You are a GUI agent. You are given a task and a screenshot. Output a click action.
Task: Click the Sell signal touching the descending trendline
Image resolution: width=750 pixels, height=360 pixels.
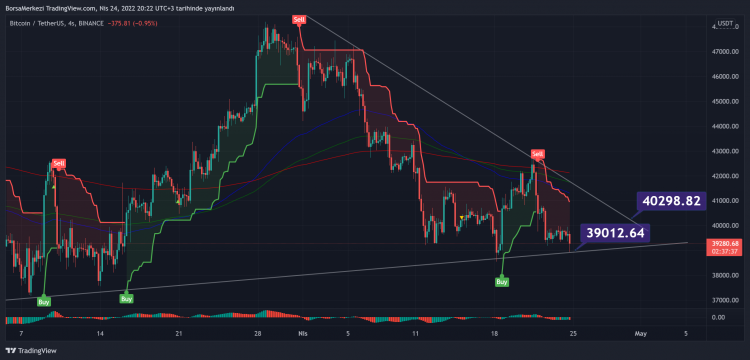click(x=538, y=154)
